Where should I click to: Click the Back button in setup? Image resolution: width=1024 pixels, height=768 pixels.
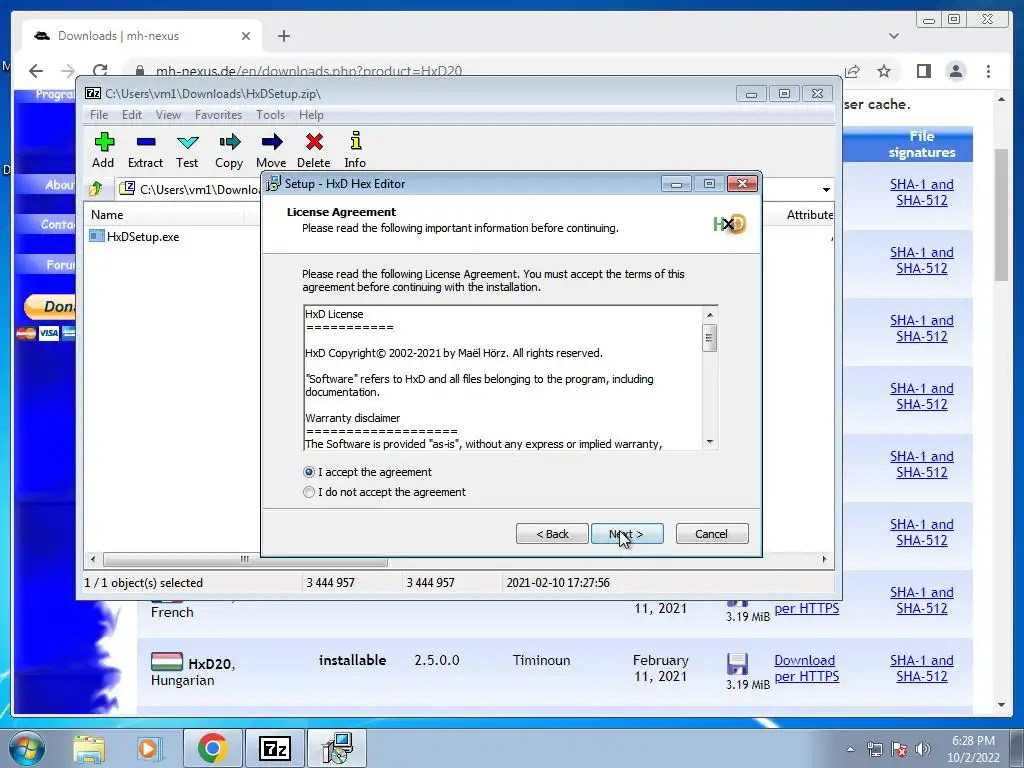click(552, 534)
